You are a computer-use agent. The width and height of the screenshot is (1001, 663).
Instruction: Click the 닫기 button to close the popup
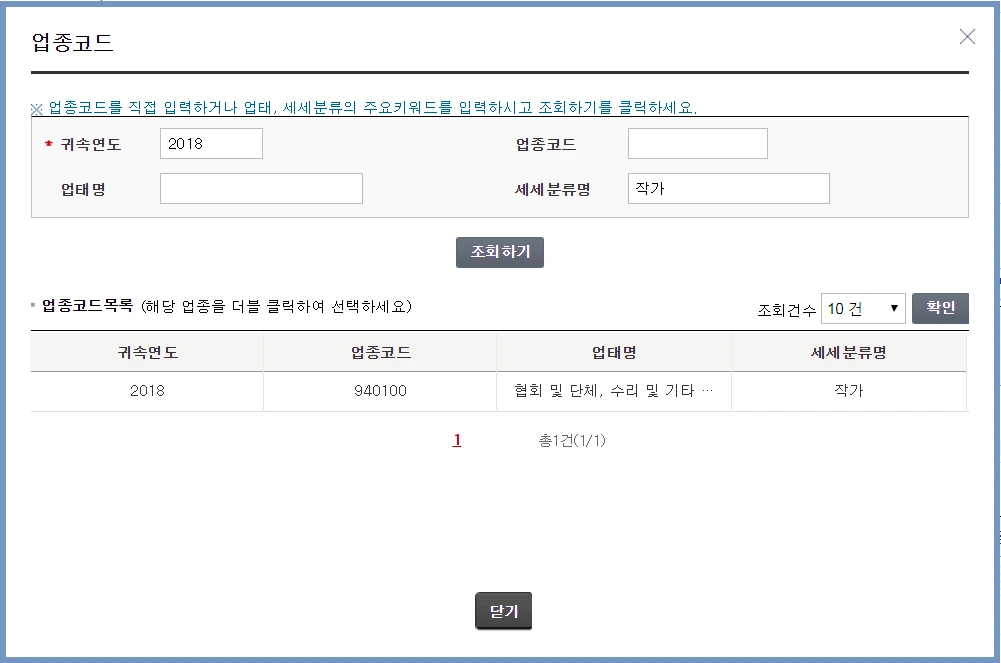pyautogui.click(x=503, y=610)
